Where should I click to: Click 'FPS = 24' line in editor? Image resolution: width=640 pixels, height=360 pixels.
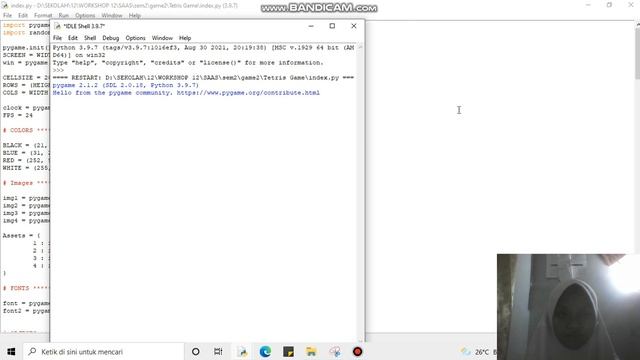[18, 115]
